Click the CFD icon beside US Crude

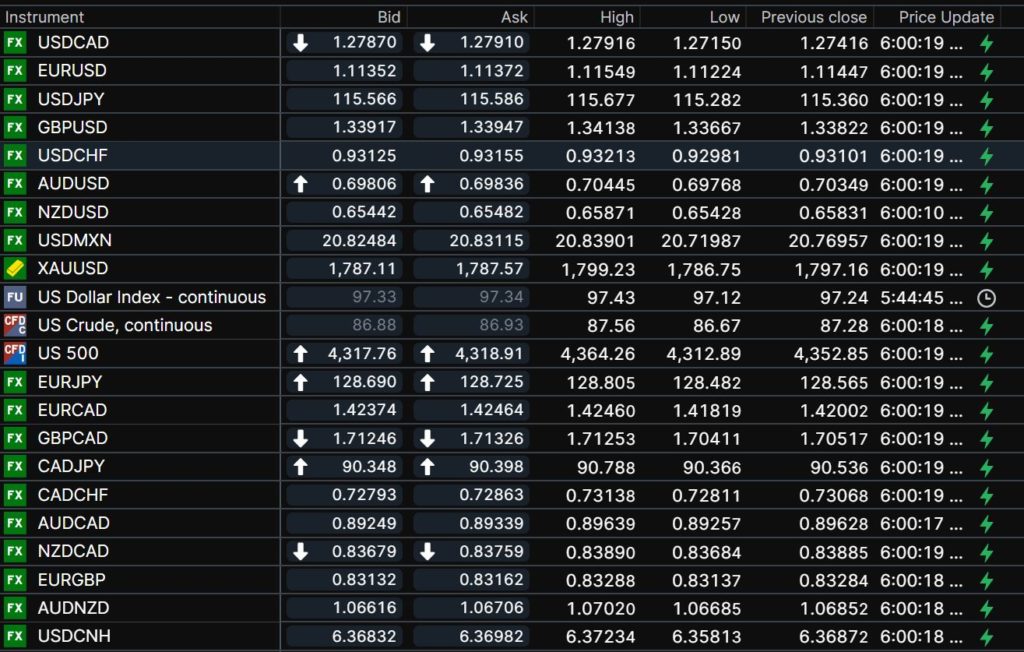[15, 325]
